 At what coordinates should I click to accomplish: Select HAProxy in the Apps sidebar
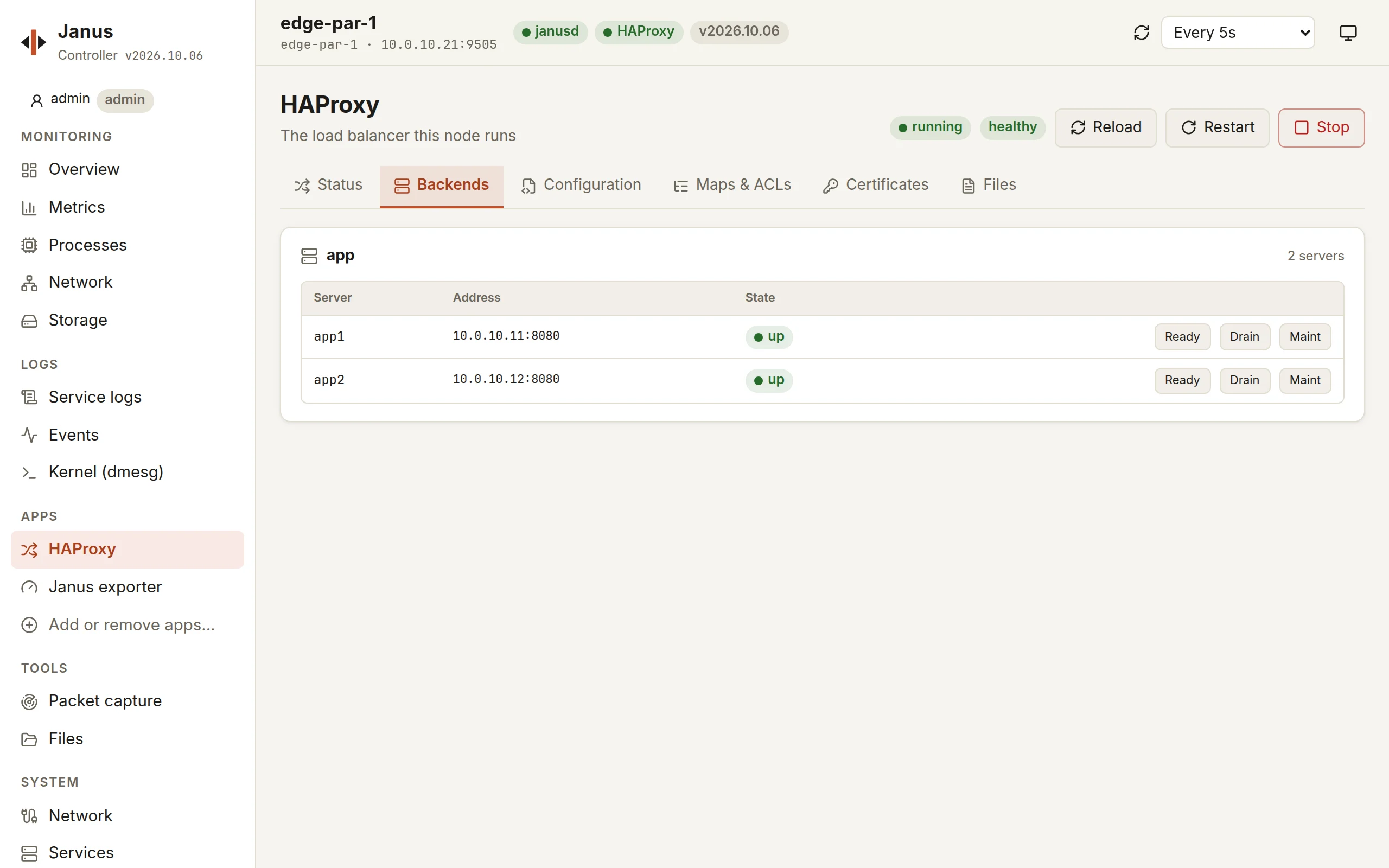[x=128, y=550]
